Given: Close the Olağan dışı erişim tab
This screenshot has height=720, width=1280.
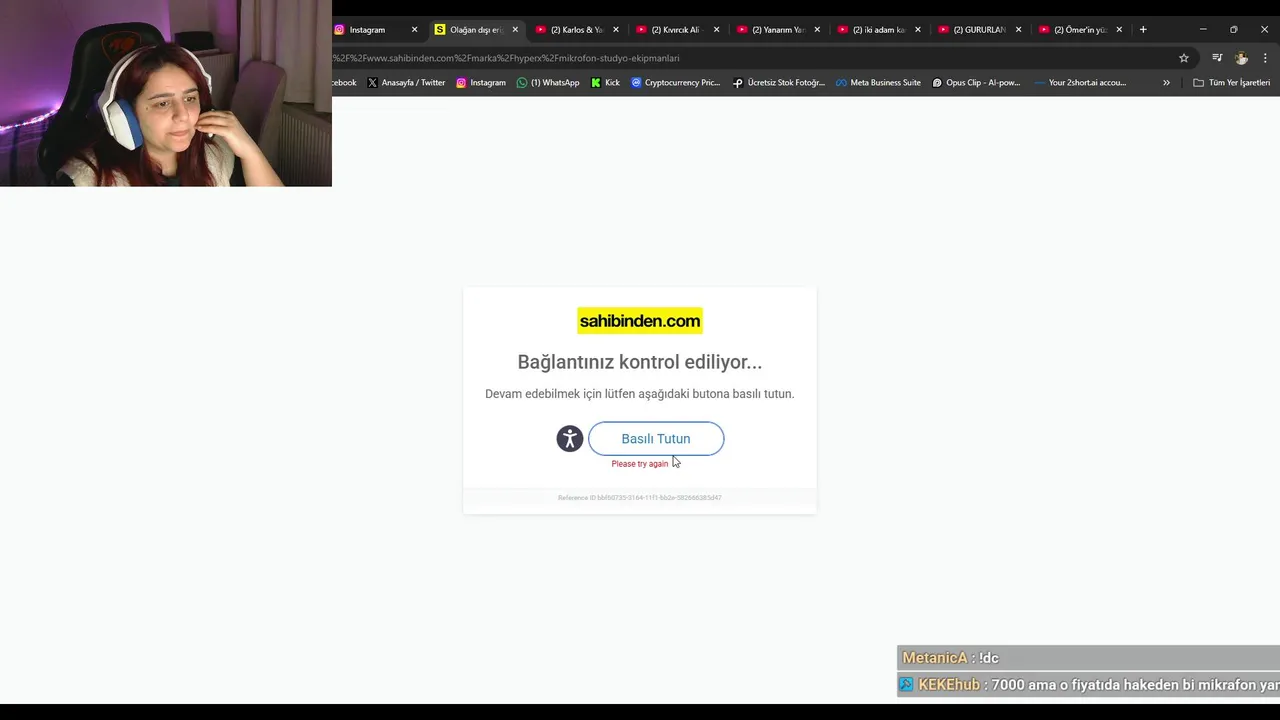Looking at the screenshot, I should [x=515, y=30].
